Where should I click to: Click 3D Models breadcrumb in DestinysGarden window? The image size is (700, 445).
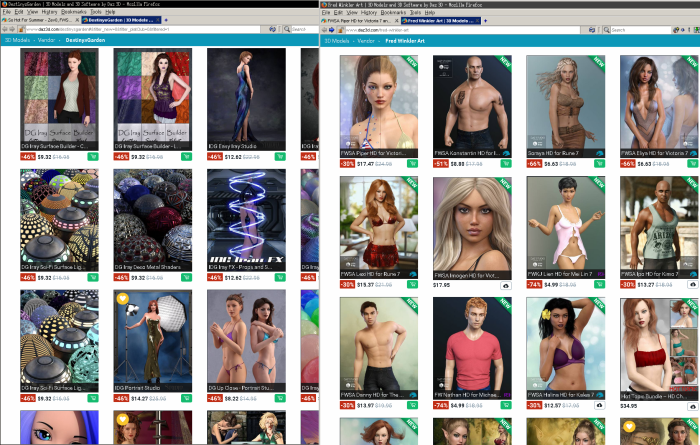coord(17,40)
